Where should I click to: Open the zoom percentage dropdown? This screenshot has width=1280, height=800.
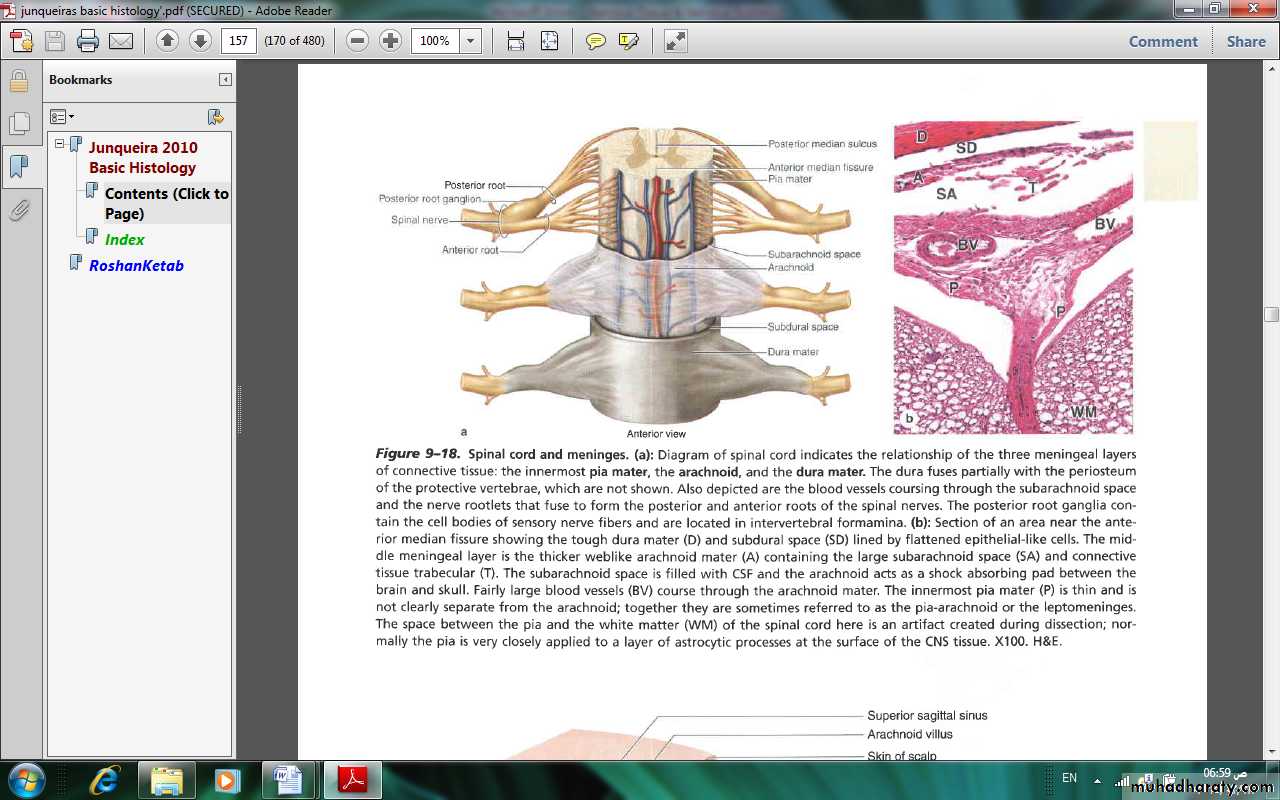click(471, 41)
